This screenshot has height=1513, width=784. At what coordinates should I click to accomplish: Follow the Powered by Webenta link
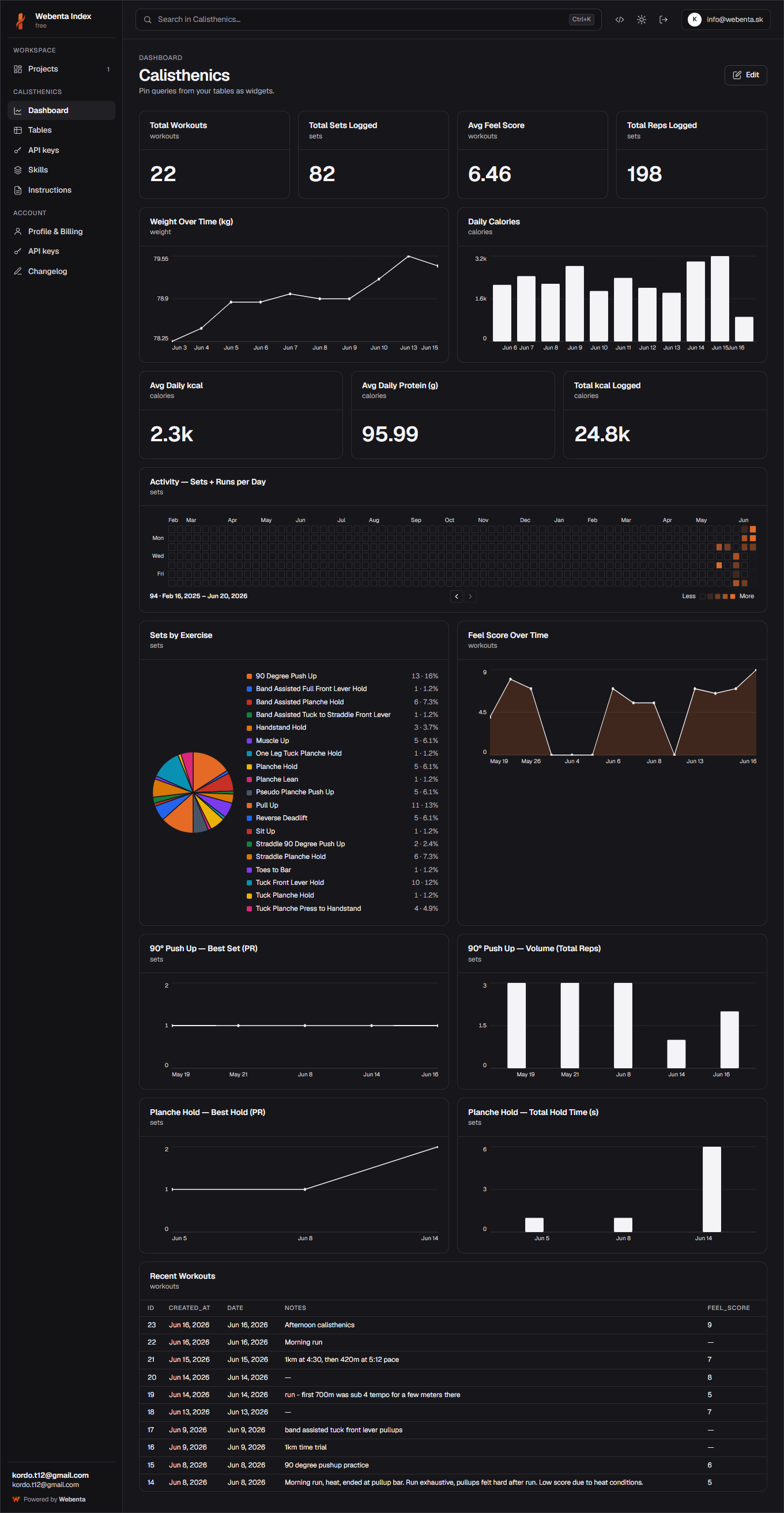[x=50, y=1500]
